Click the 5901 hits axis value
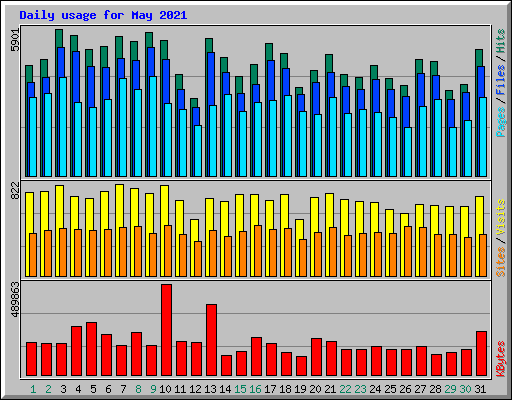The height and width of the screenshot is (400, 512). [15, 40]
